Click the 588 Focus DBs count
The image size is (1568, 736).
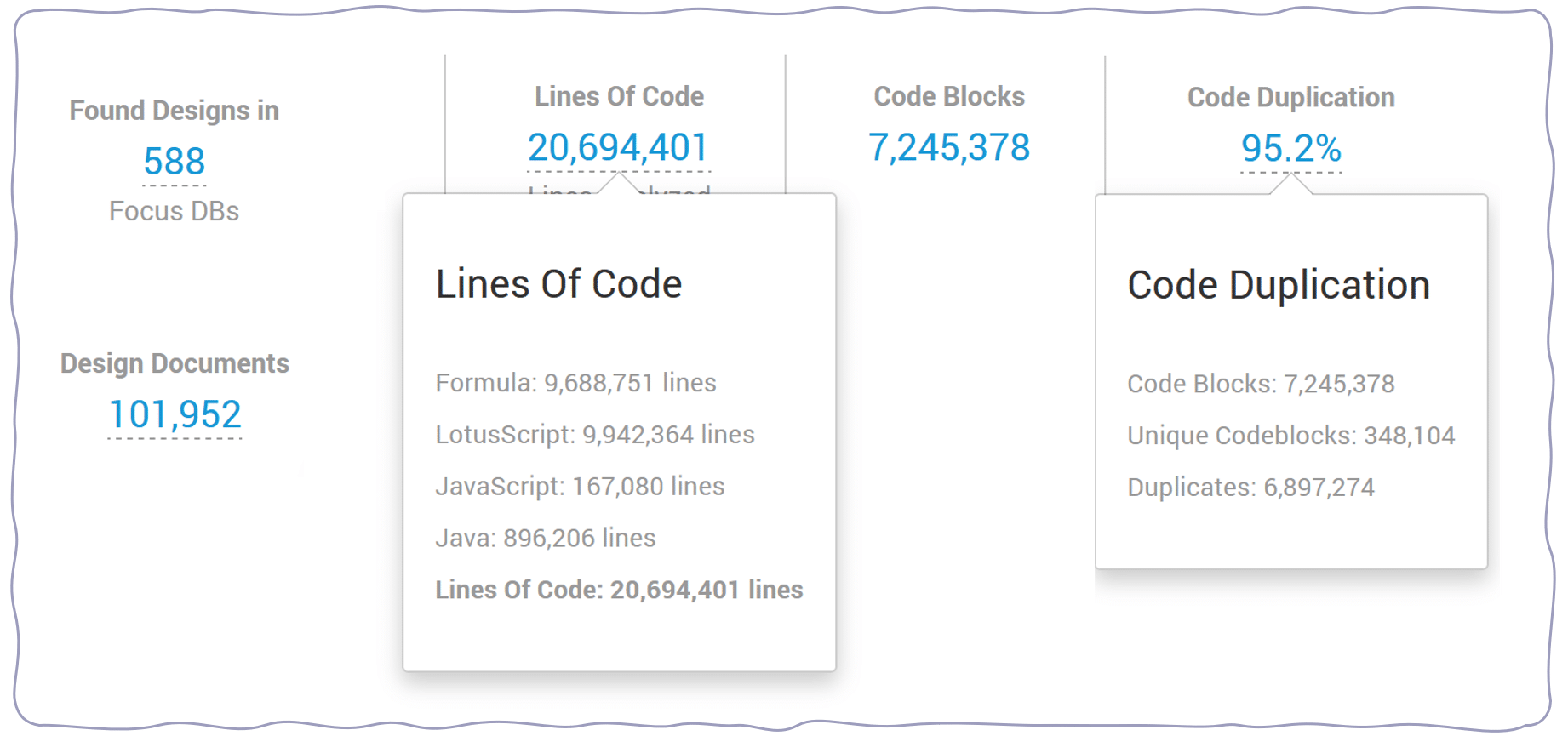point(175,162)
